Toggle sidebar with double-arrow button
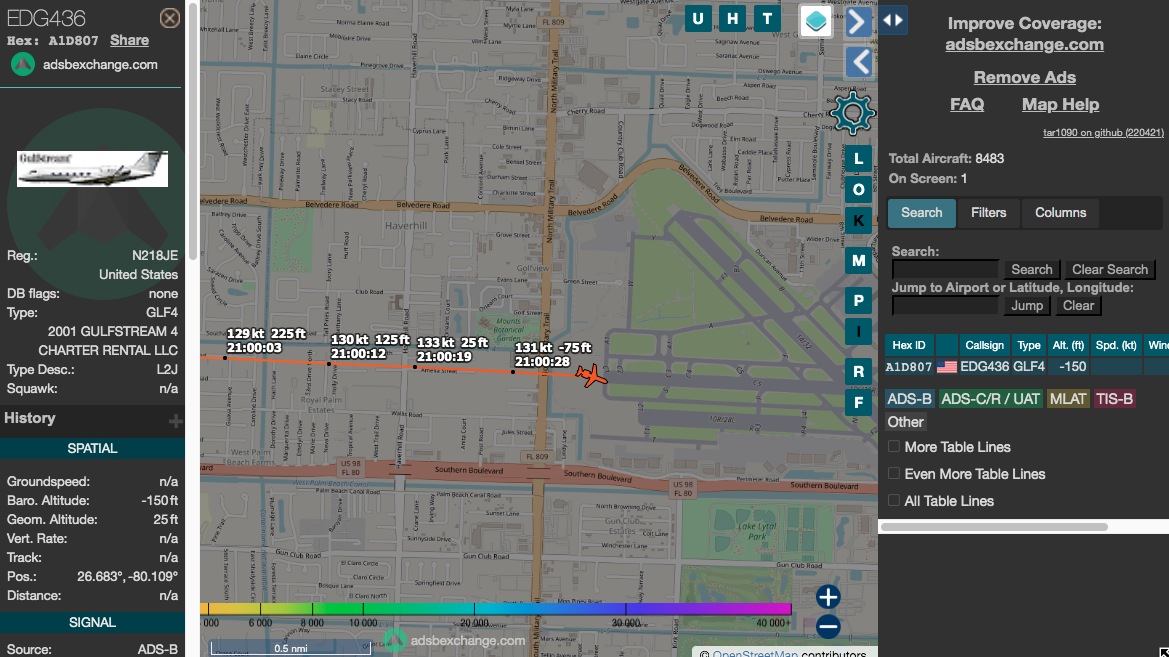This screenshot has width=1169, height=657. [x=892, y=20]
